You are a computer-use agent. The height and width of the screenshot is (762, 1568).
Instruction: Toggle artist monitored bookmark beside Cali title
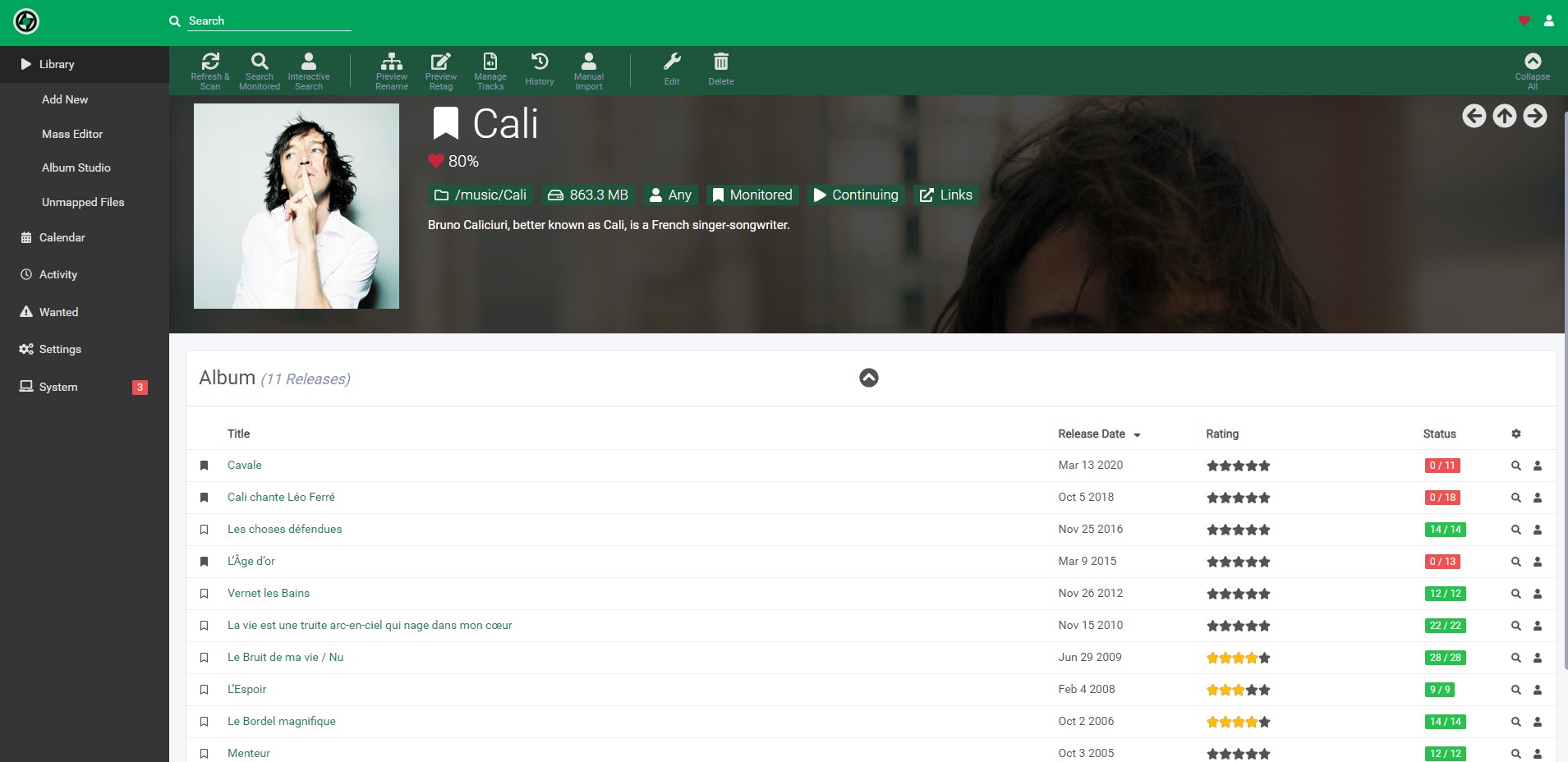tap(445, 124)
